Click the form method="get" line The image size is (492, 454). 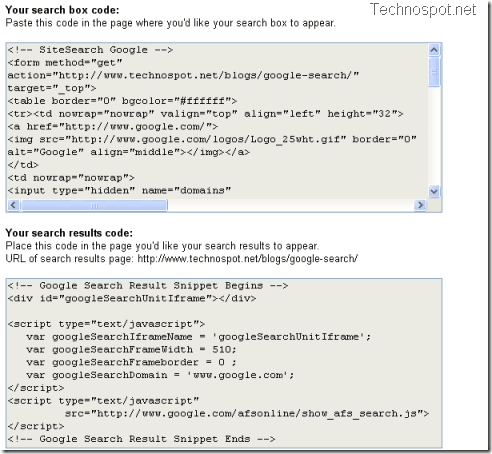(65, 63)
